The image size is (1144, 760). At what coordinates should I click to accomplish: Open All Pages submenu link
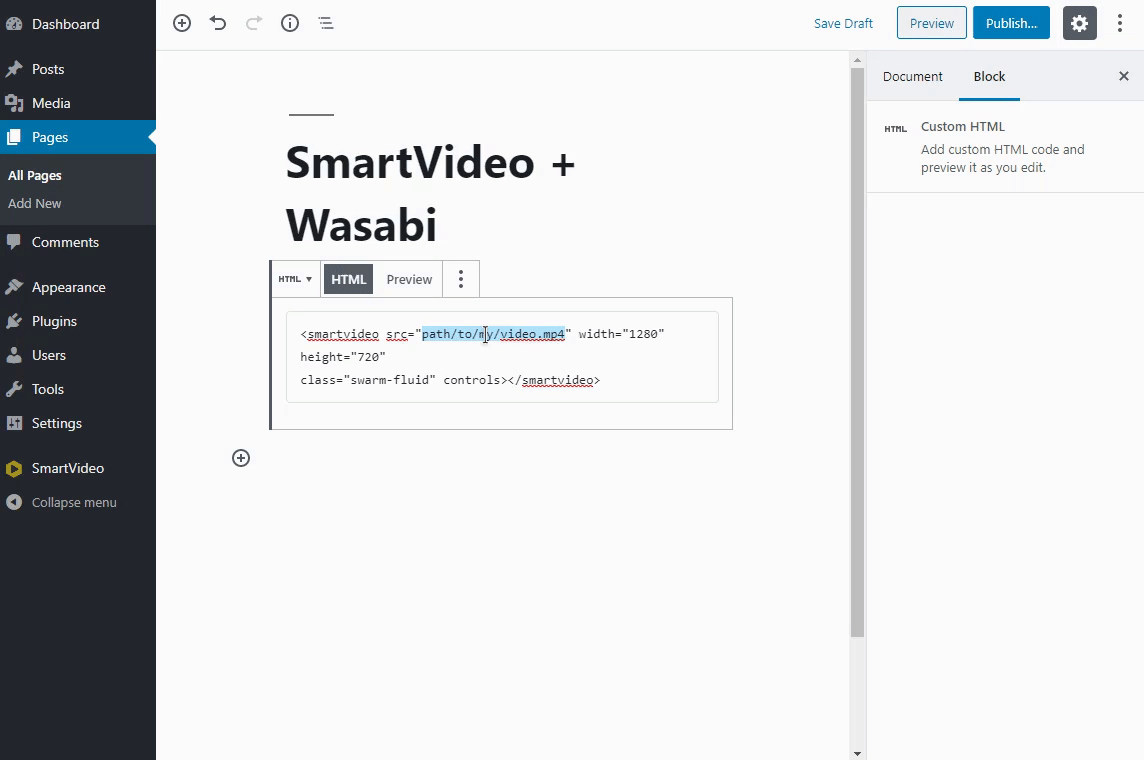[34, 176]
